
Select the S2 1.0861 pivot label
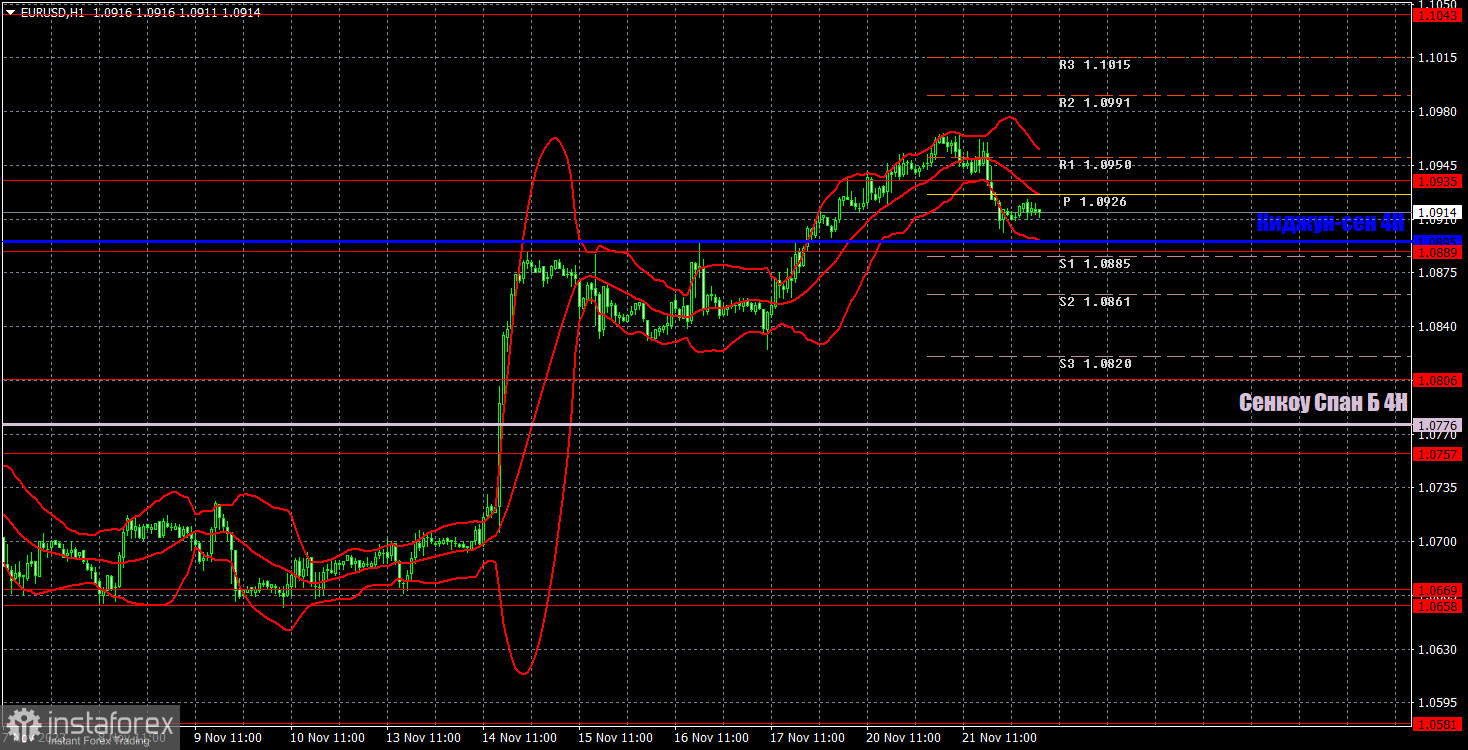tap(1095, 302)
